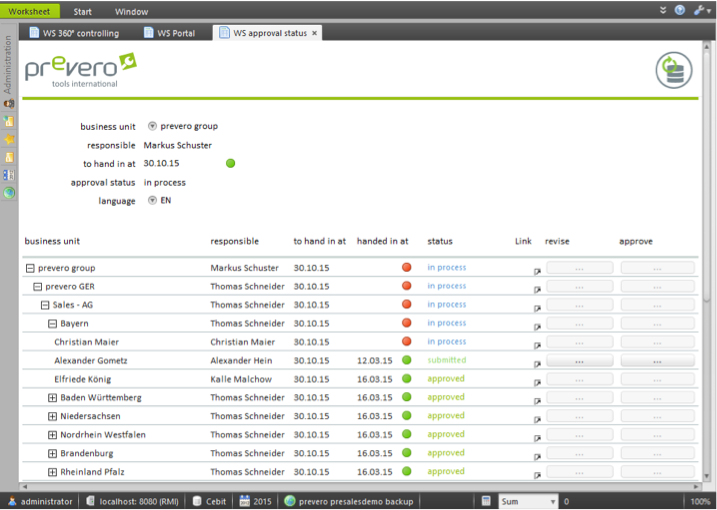The width and height of the screenshot is (717, 510).
Task: Click revise button for Elfriede König row
Action: (579, 380)
